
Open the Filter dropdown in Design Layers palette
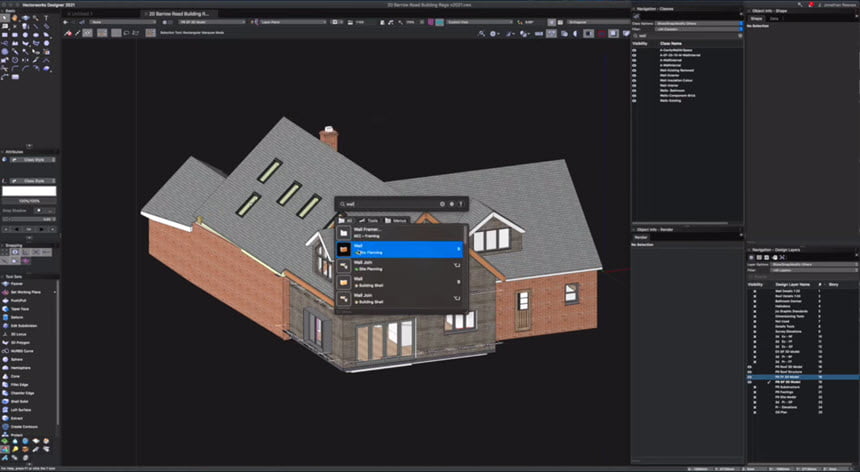pyautogui.click(x=814, y=270)
